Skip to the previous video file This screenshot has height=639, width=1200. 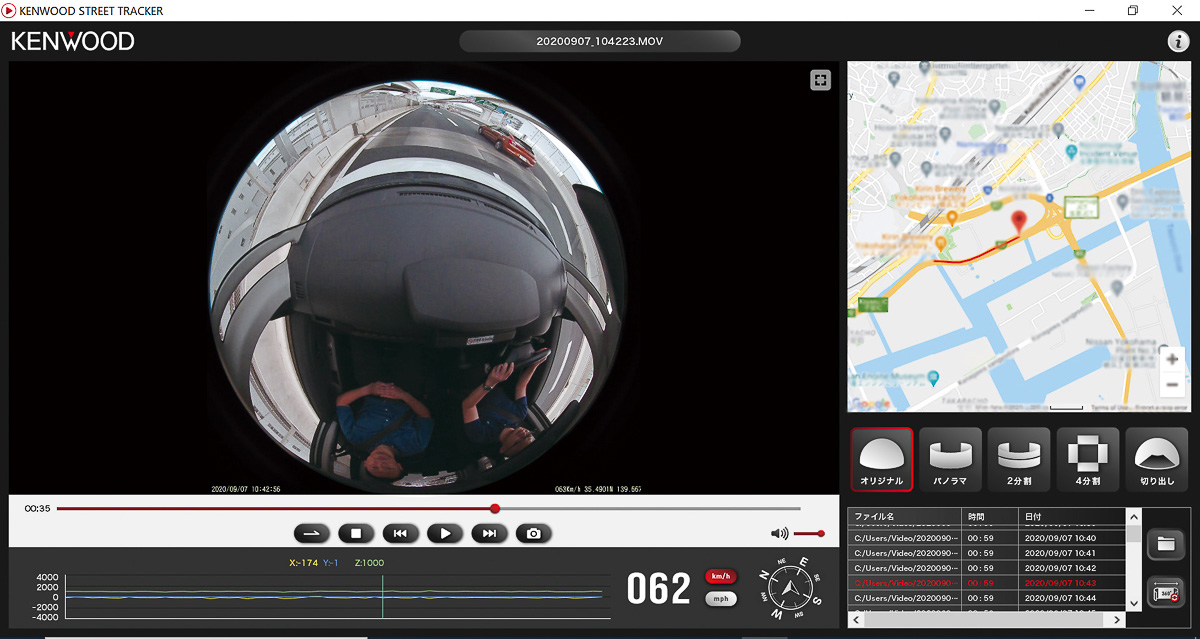400,533
